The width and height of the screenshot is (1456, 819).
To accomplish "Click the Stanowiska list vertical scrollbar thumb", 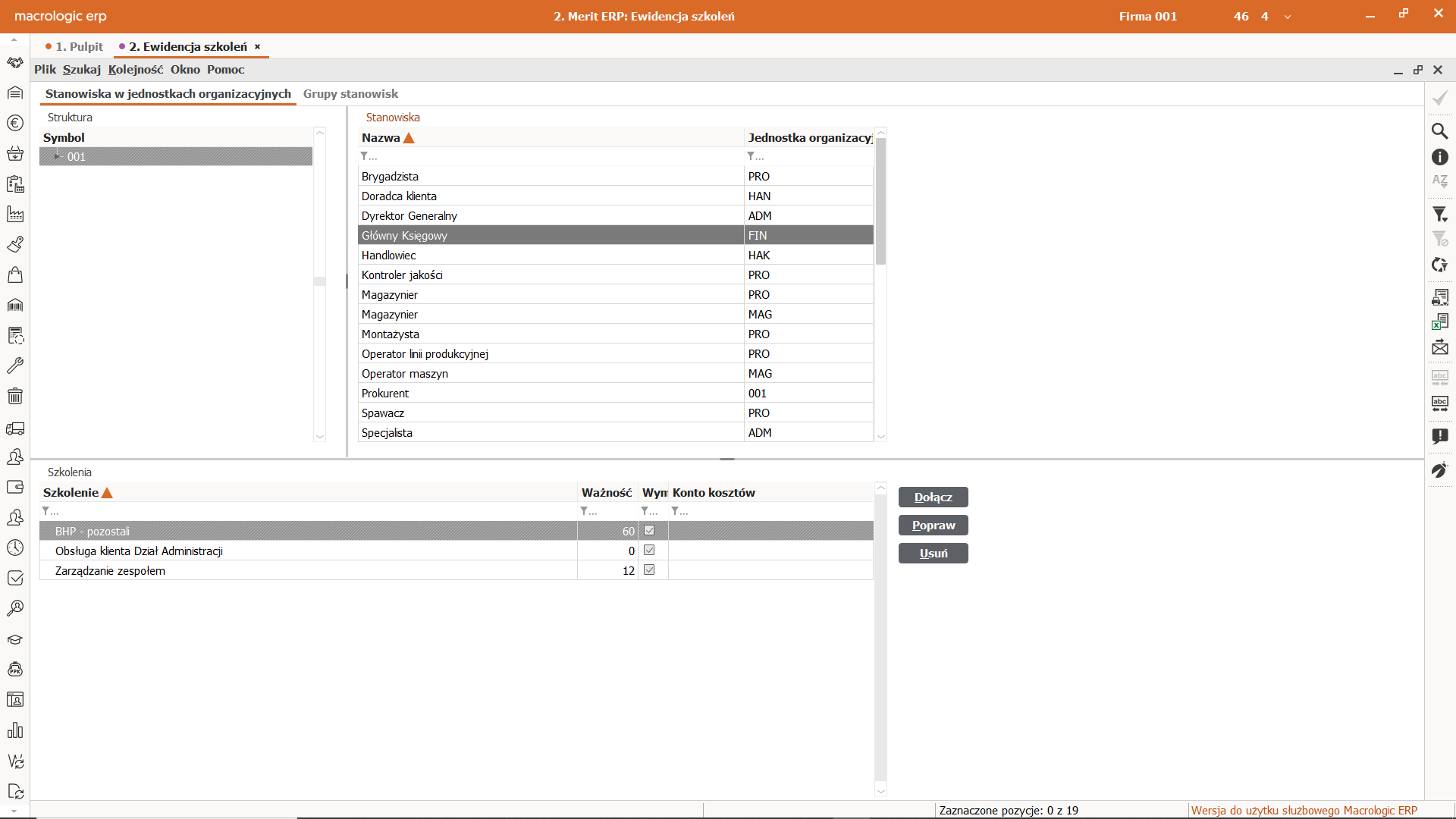I will tap(880, 201).
